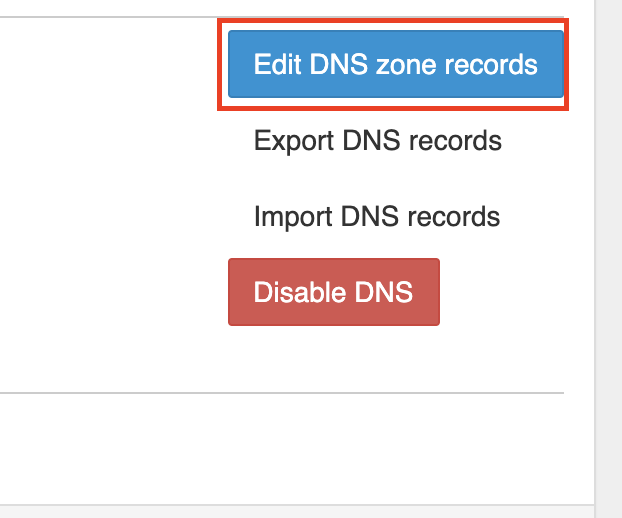Click the red Disable DNS button
The image size is (622, 518).
334,292
